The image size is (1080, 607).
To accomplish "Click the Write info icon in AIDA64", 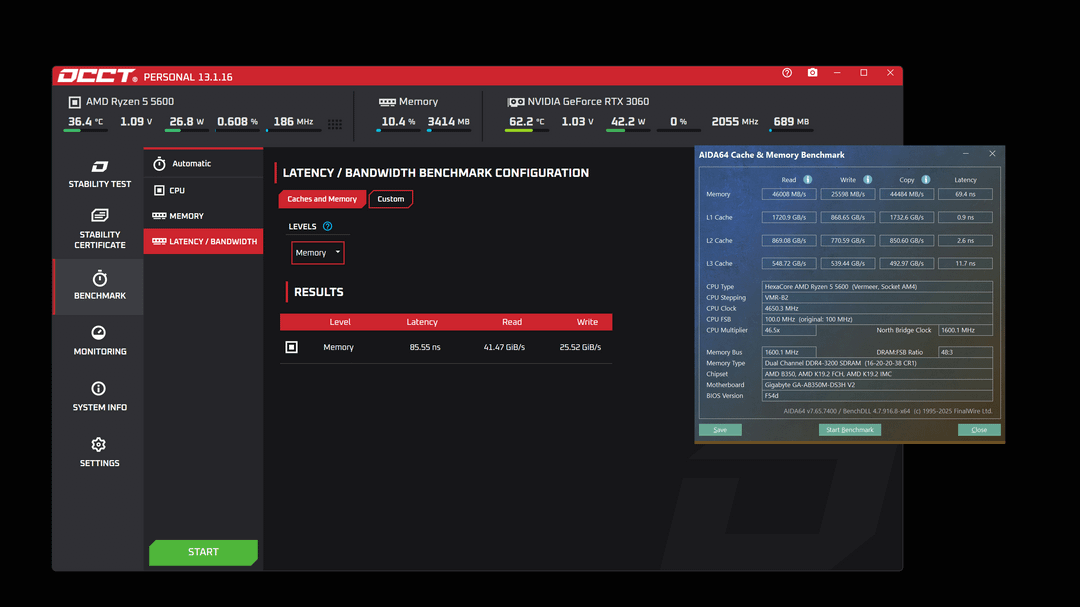I will point(868,180).
